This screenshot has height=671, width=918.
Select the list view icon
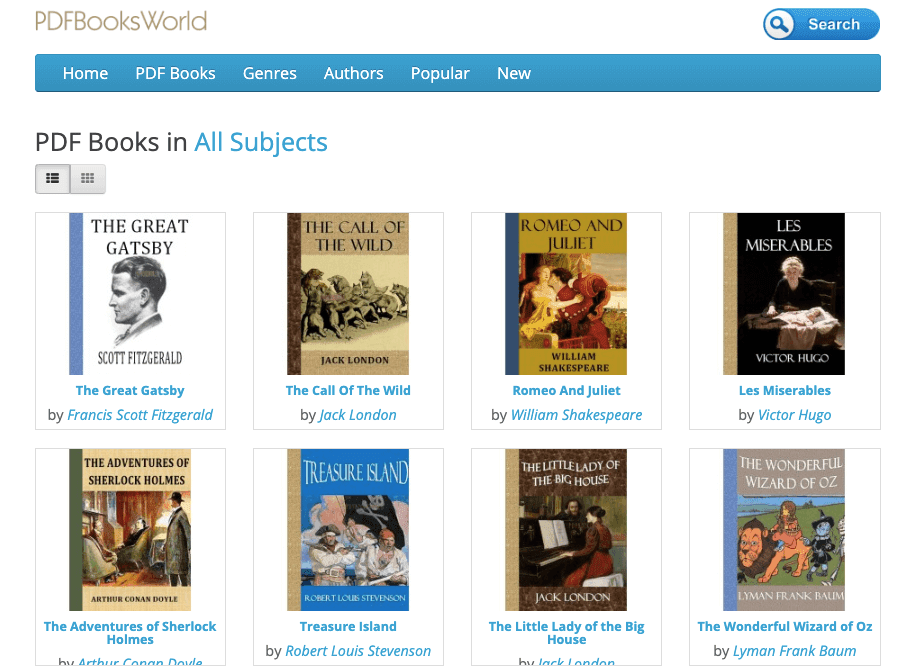(52, 178)
